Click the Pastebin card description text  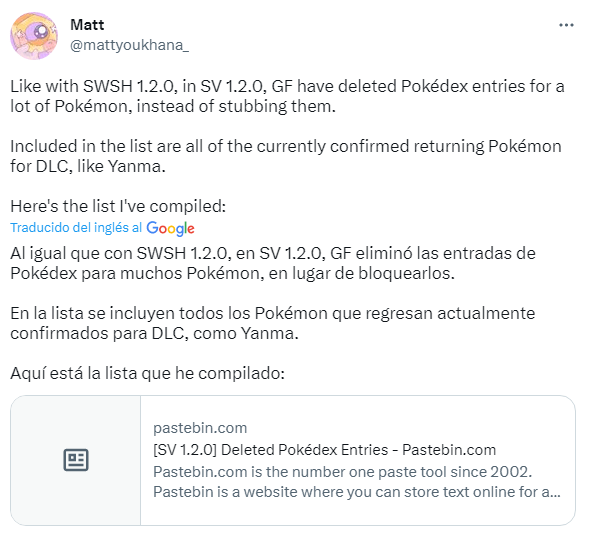357,482
